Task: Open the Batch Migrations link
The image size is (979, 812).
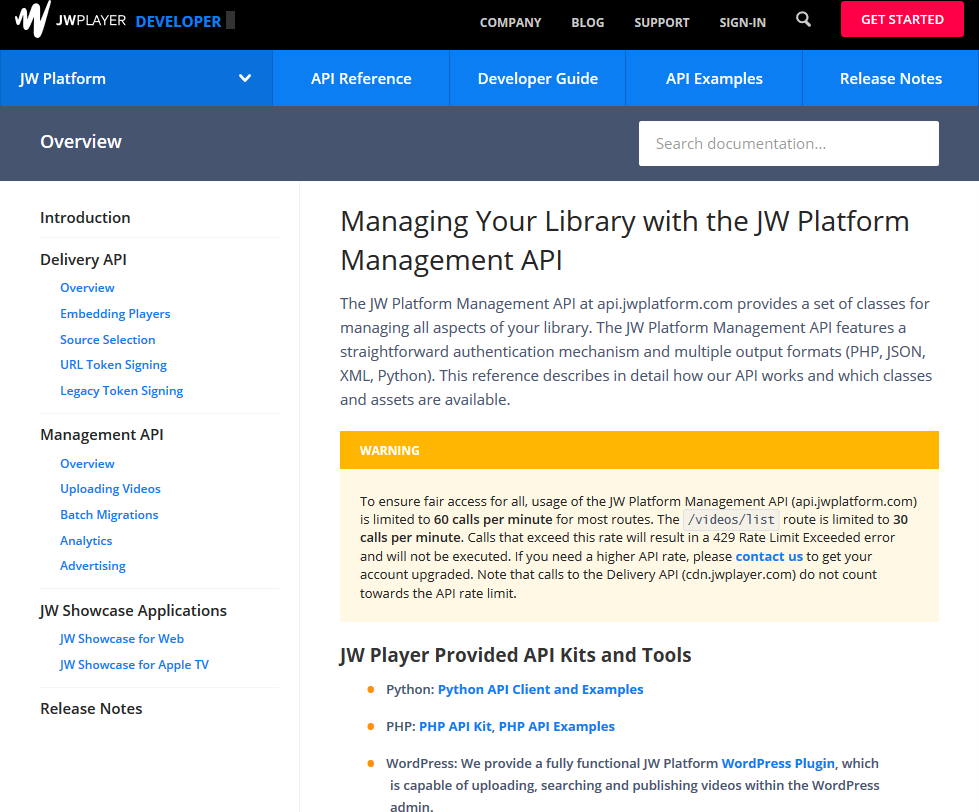Action: tap(109, 515)
